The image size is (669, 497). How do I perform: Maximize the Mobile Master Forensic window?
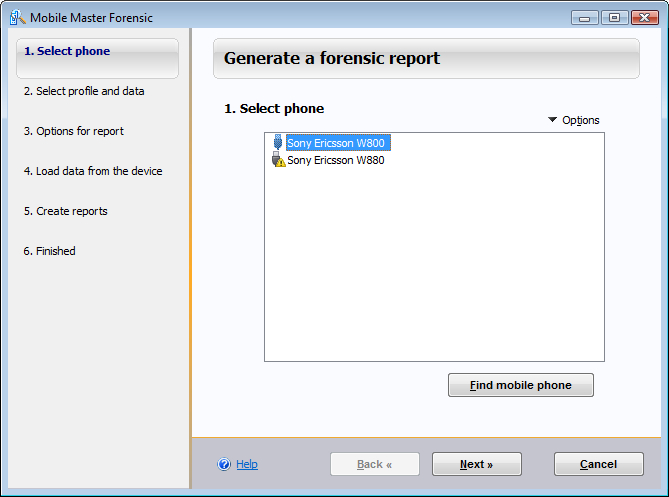(613, 17)
